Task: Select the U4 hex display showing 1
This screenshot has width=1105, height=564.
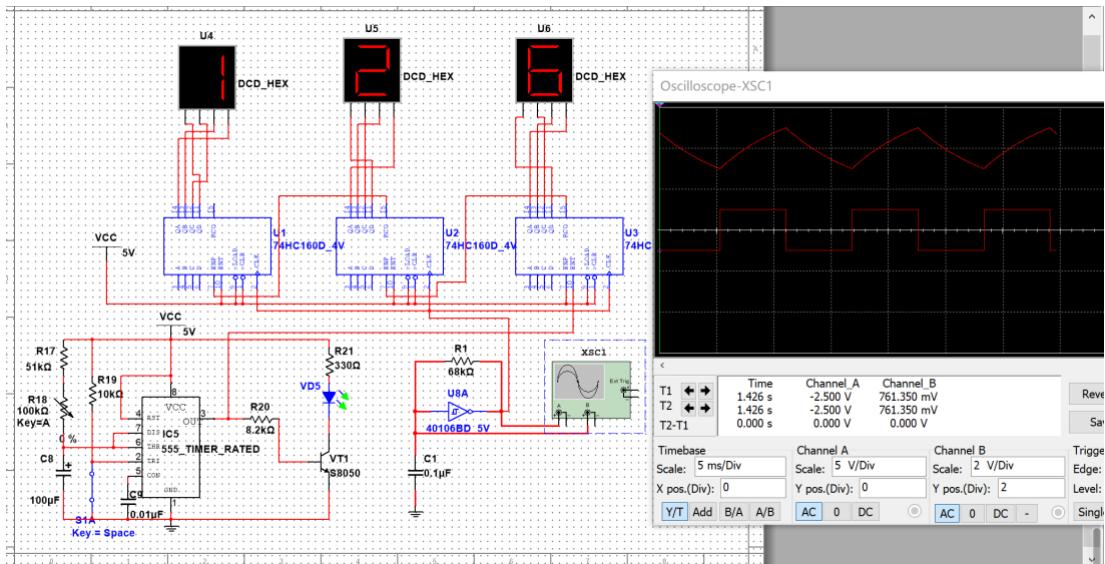Action: (x=205, y=76)
